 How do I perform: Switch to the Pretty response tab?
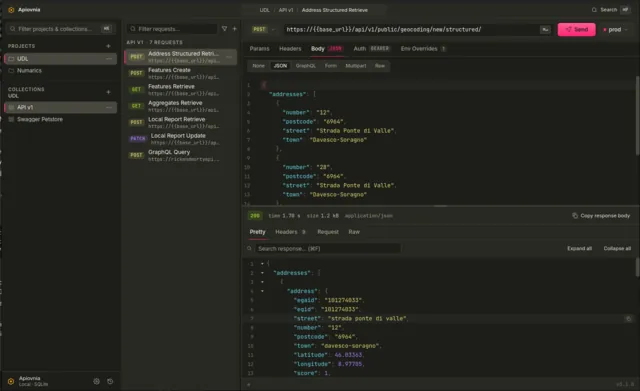tap(258, 232)
